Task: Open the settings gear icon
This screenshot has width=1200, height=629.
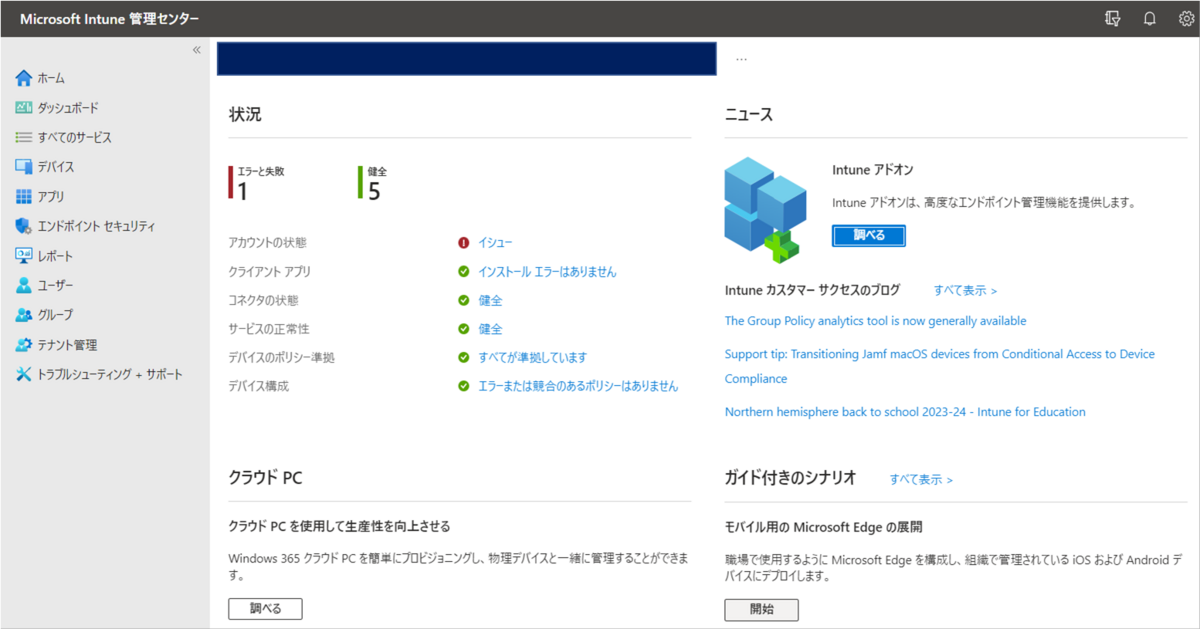Action: click(1186, 18)
